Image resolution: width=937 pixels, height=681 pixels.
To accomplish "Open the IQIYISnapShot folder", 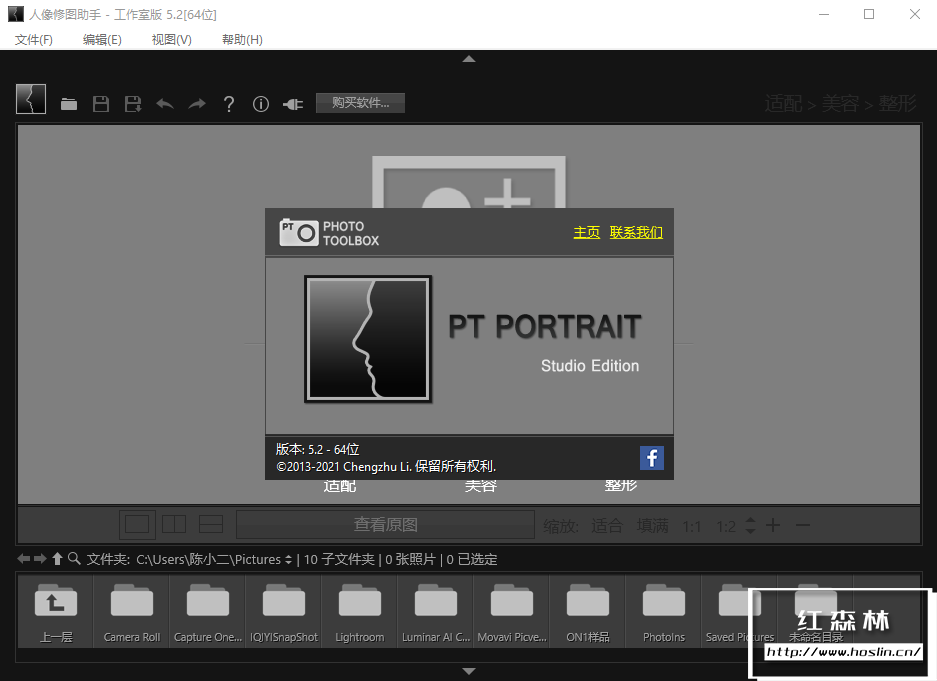I will (284, 612).
